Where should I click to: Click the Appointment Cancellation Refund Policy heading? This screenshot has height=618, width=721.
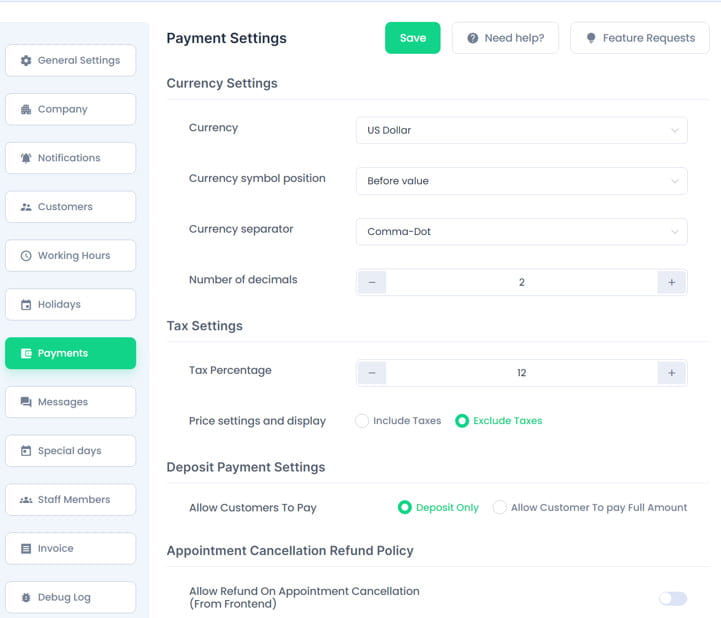click(290, 550)
